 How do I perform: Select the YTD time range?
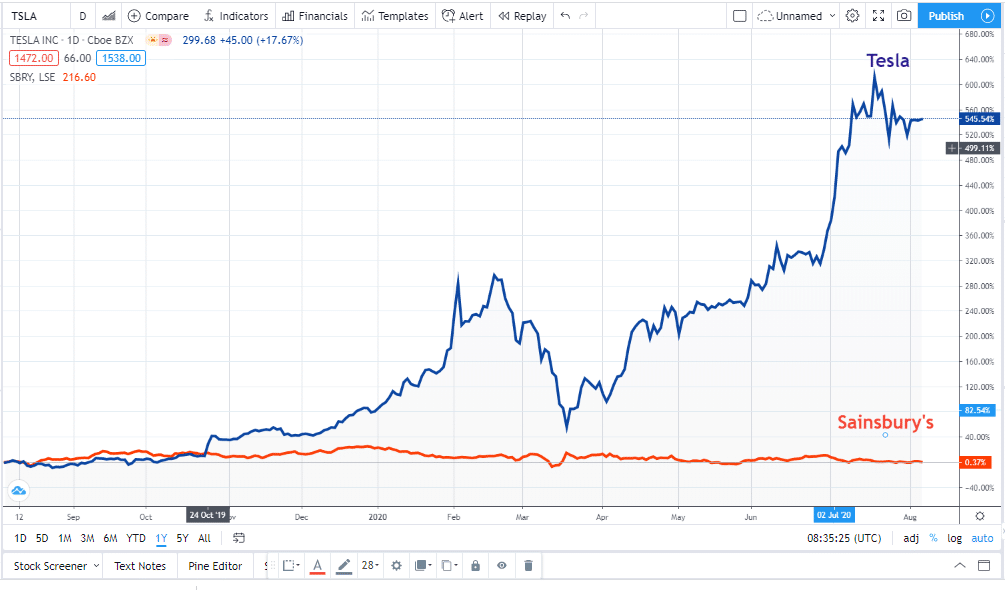click(x=136, y=538)
